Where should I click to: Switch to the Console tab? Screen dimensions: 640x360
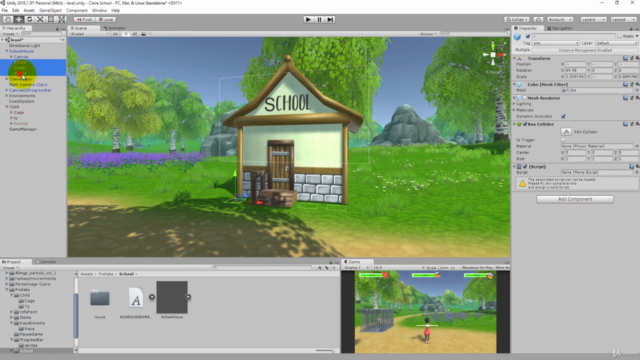pos(46,262)
